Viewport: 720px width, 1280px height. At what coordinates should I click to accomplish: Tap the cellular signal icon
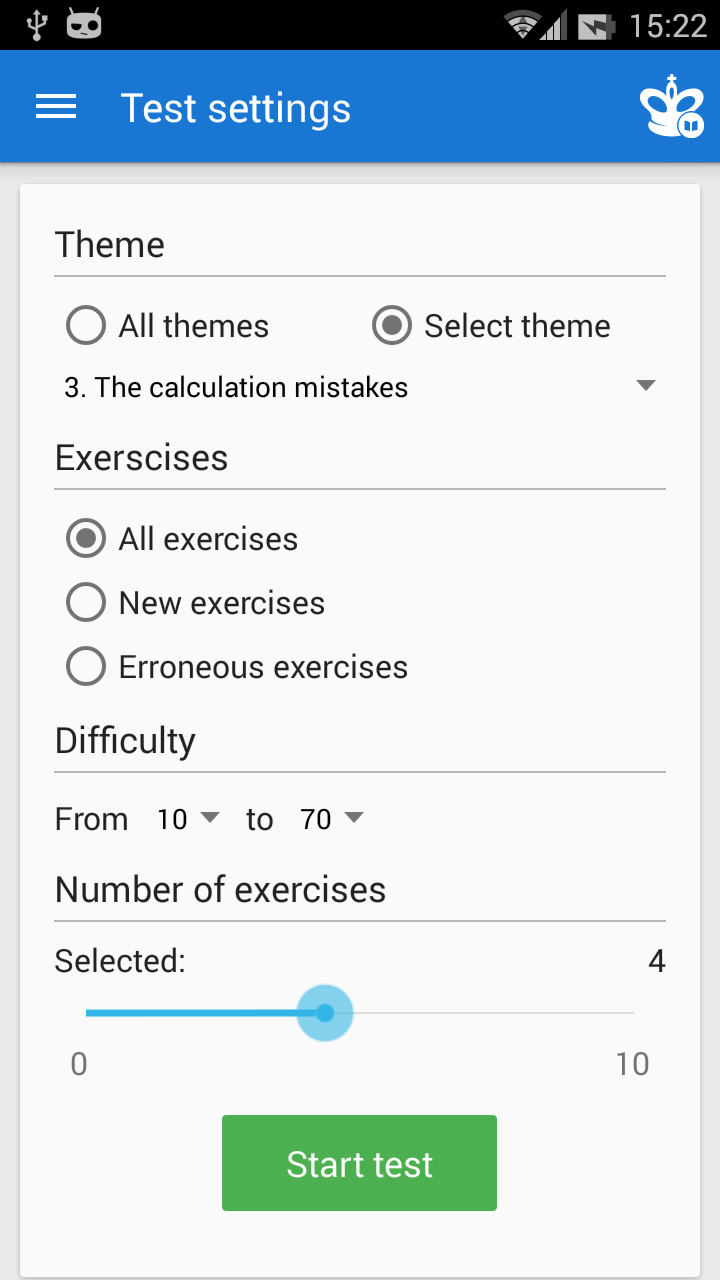553,25
